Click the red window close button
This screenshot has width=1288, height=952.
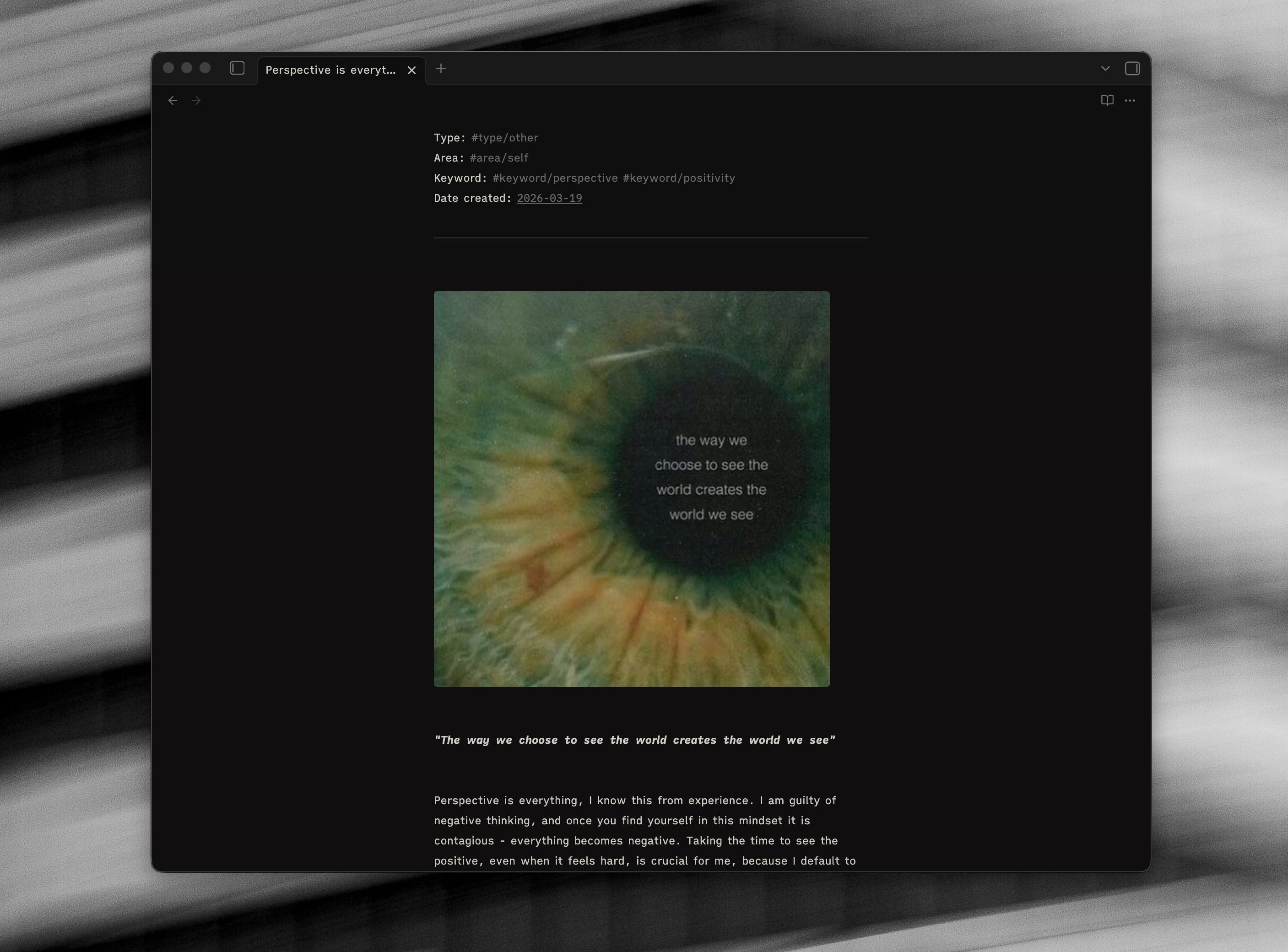168,68
